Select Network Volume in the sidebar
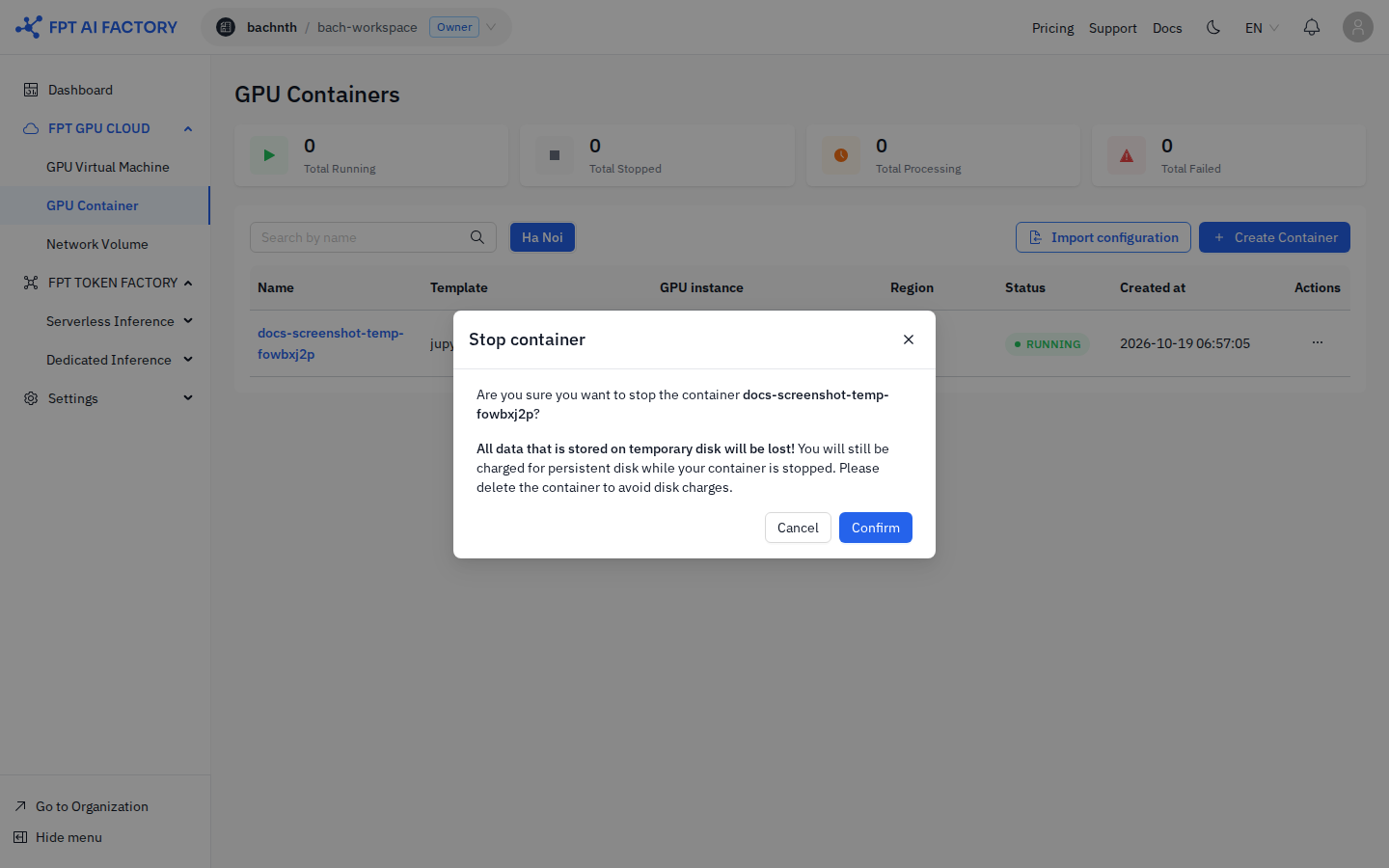1389x868 pixels. click(97, 244)
